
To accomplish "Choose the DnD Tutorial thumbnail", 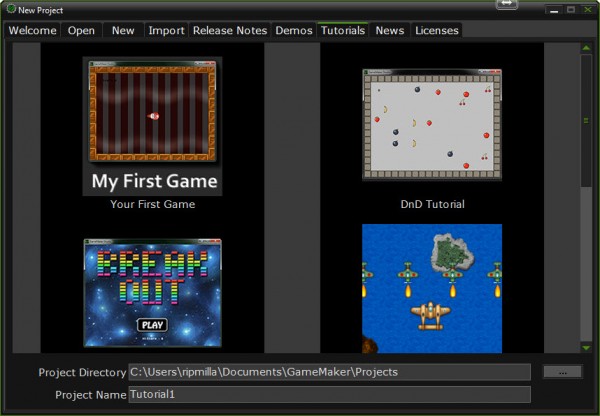I will (432, 125).
